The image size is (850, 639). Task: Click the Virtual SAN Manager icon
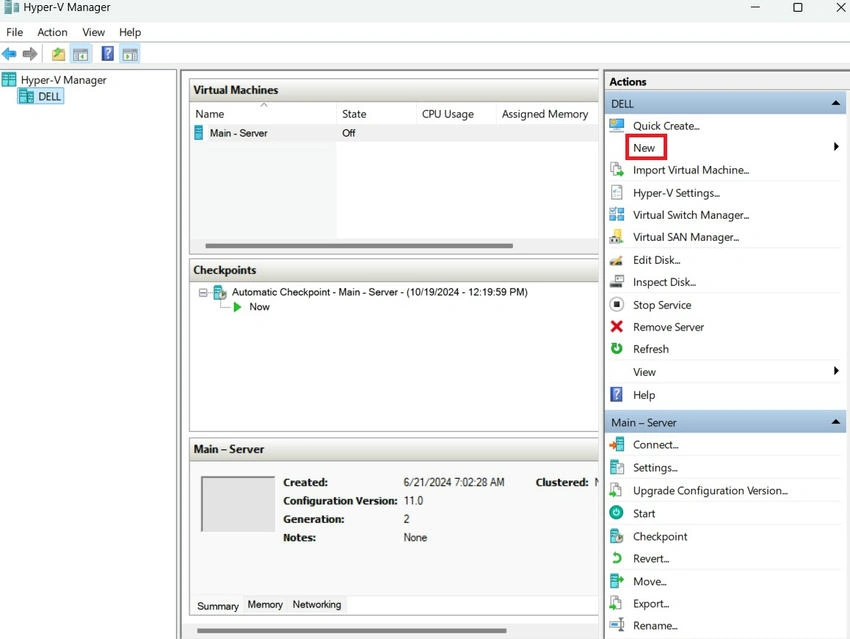[616, 237]
